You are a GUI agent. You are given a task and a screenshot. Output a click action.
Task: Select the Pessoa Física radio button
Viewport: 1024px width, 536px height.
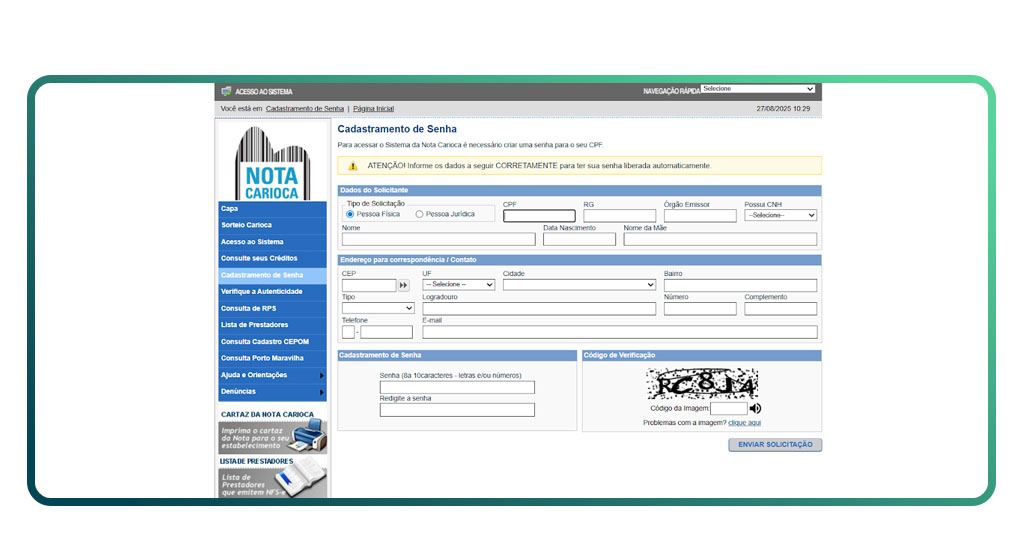350,214
